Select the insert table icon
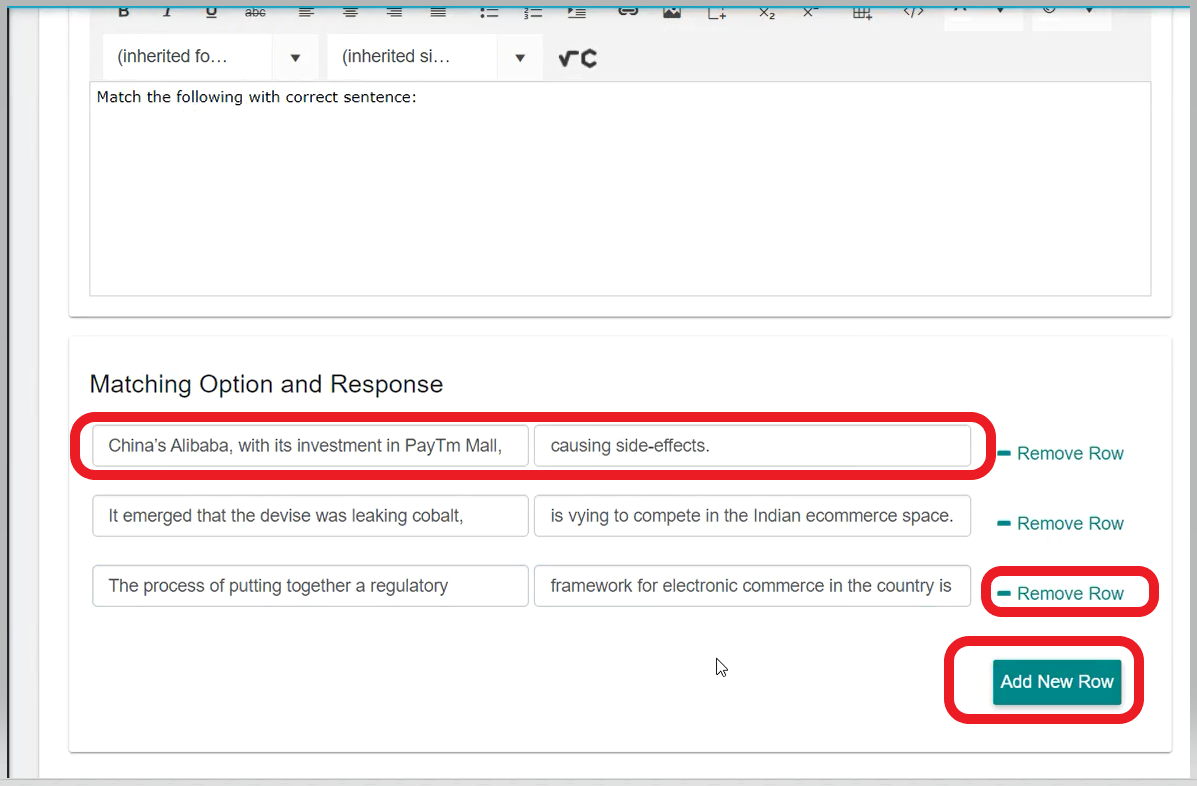 pos(861,12)
